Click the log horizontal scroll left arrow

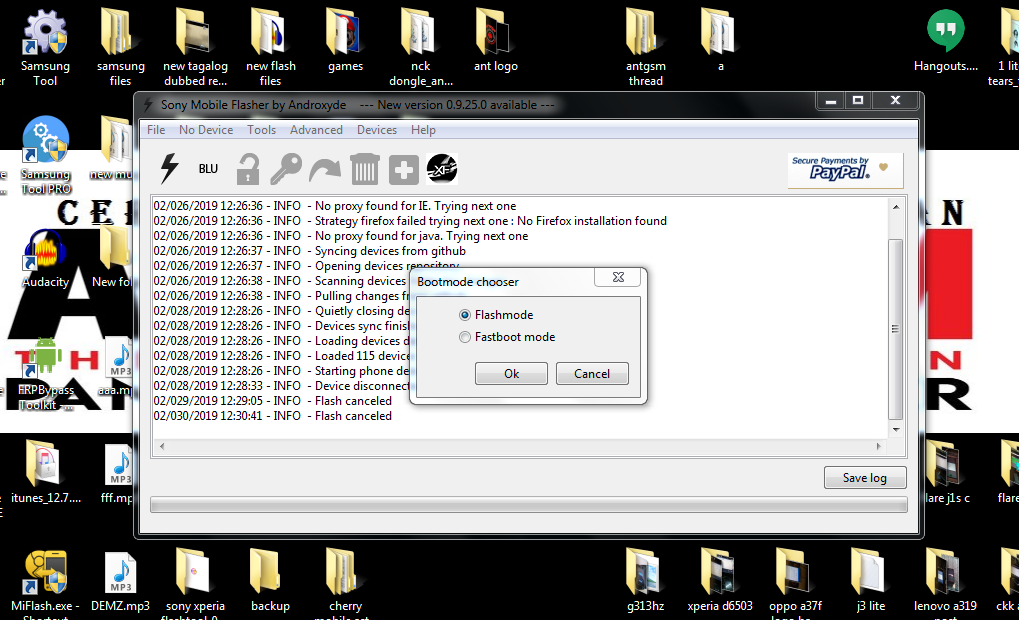162,446
